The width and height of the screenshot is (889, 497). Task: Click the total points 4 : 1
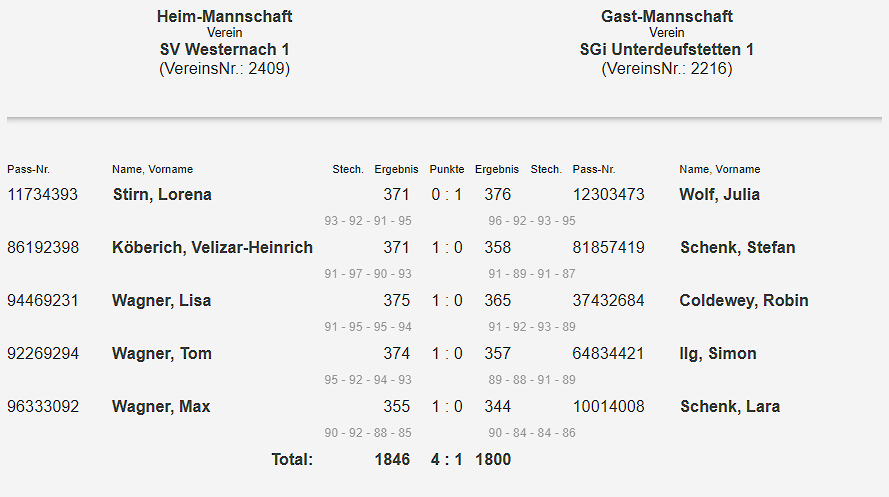click(x=447, y=460)
